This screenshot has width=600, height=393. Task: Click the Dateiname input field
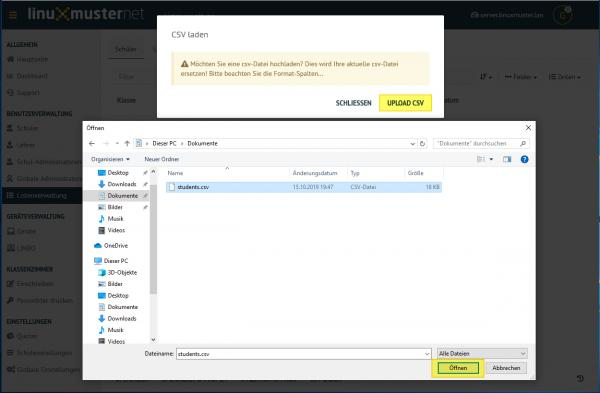tap(300, 354)
